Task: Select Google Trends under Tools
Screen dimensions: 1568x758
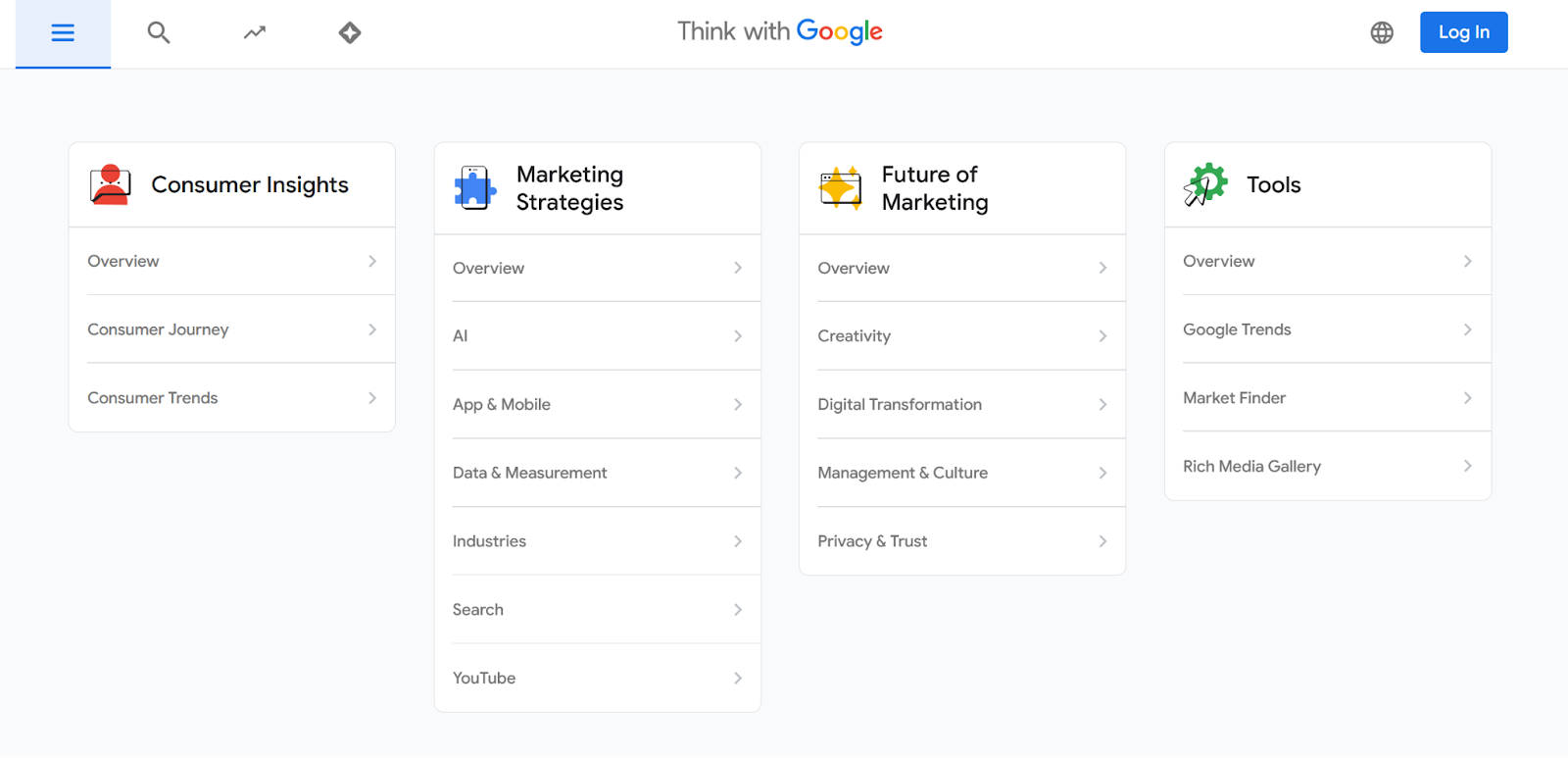Action: (x=1236, y=328)
